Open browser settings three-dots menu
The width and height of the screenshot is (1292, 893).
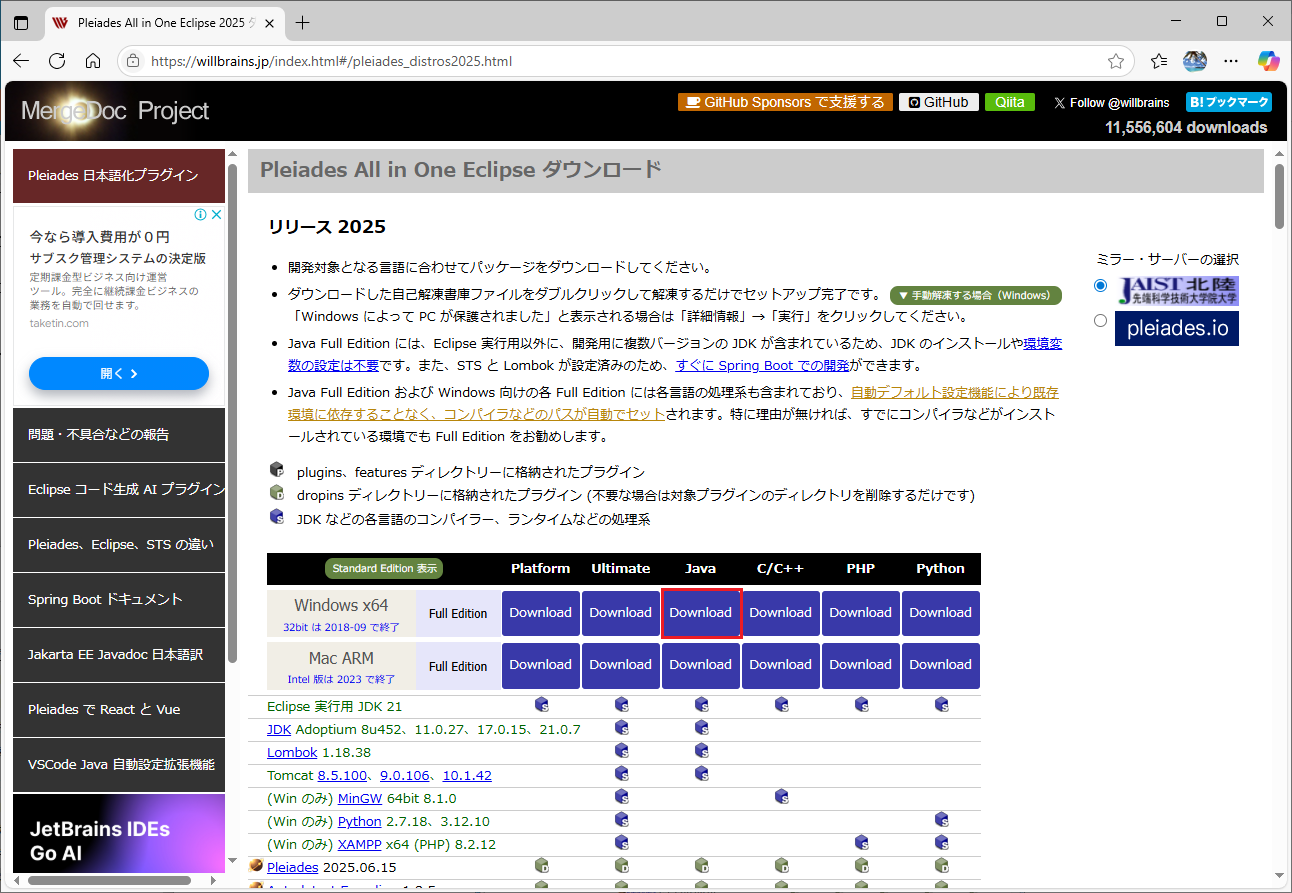pyautogui.click(x=1231, y=61)
